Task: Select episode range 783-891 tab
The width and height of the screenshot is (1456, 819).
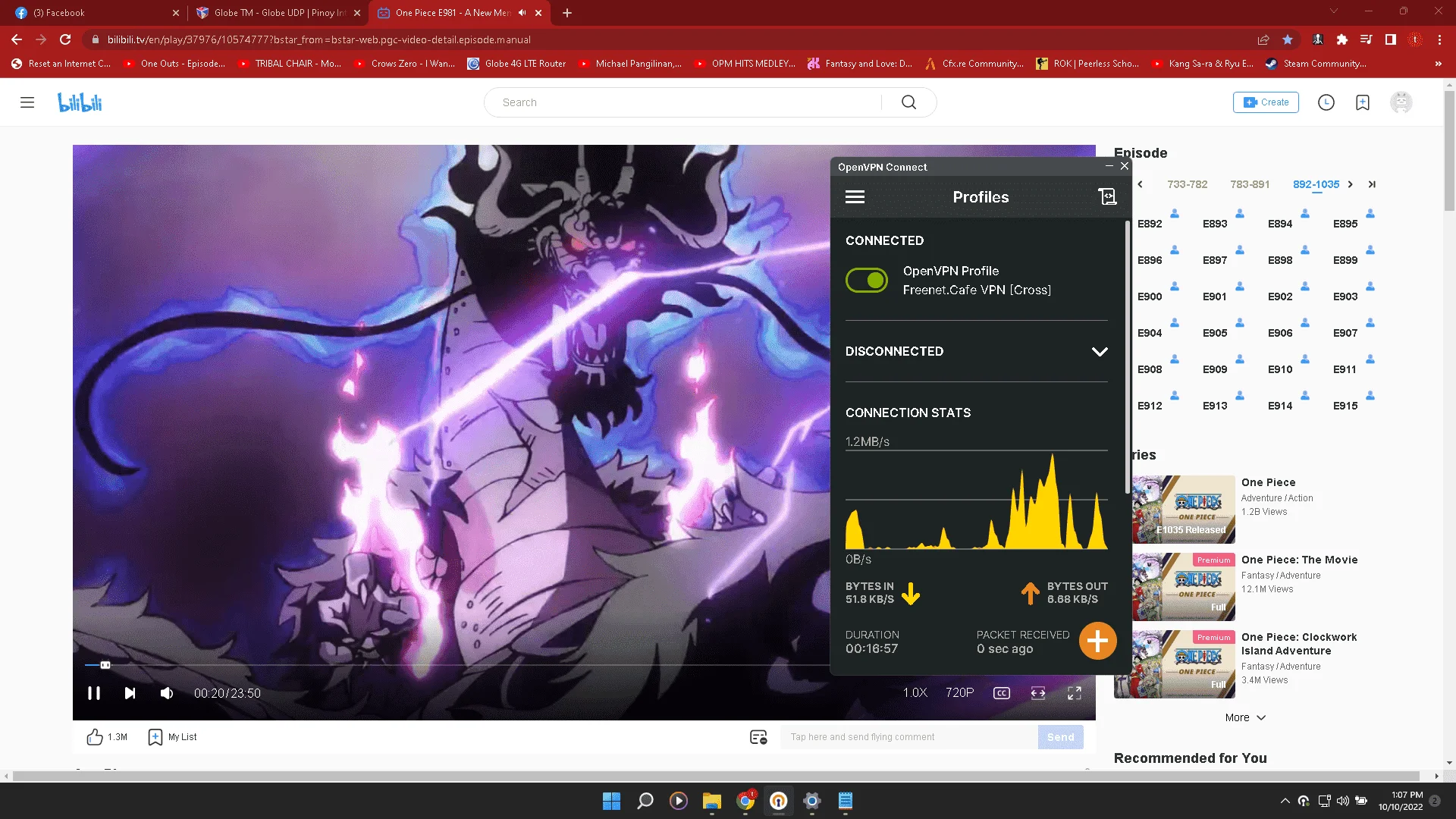Action: [1250, 184]
